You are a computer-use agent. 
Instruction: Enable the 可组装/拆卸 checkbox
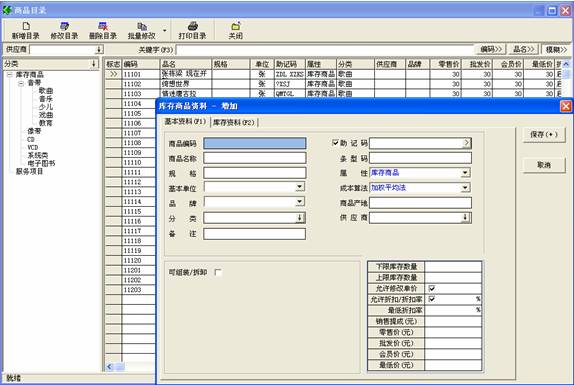(x=218, y=272)
